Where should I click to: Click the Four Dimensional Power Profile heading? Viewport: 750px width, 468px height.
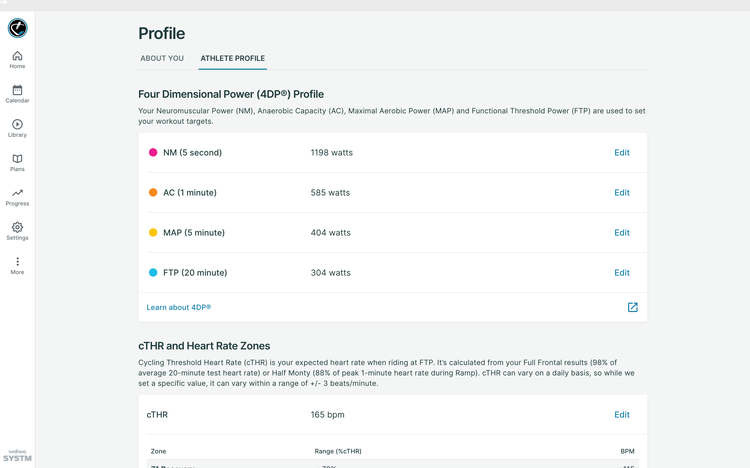click(231, 94)
